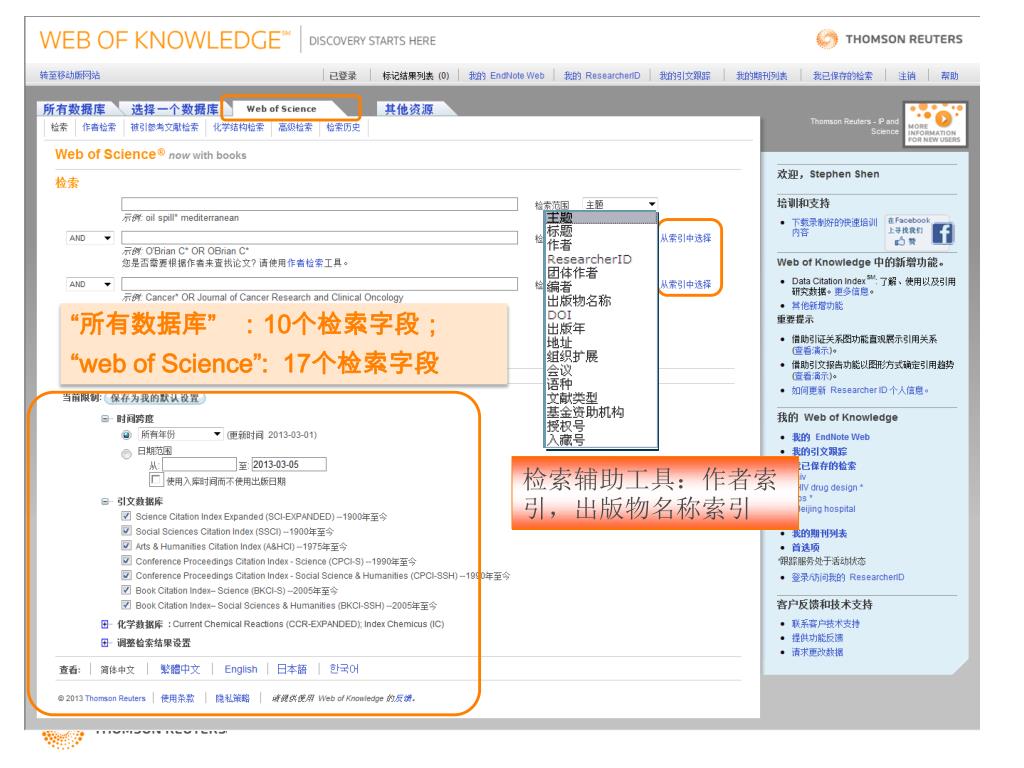The image size is (1024, 768).
Task: Click the 注销 logout link
Action: point(907,76)
